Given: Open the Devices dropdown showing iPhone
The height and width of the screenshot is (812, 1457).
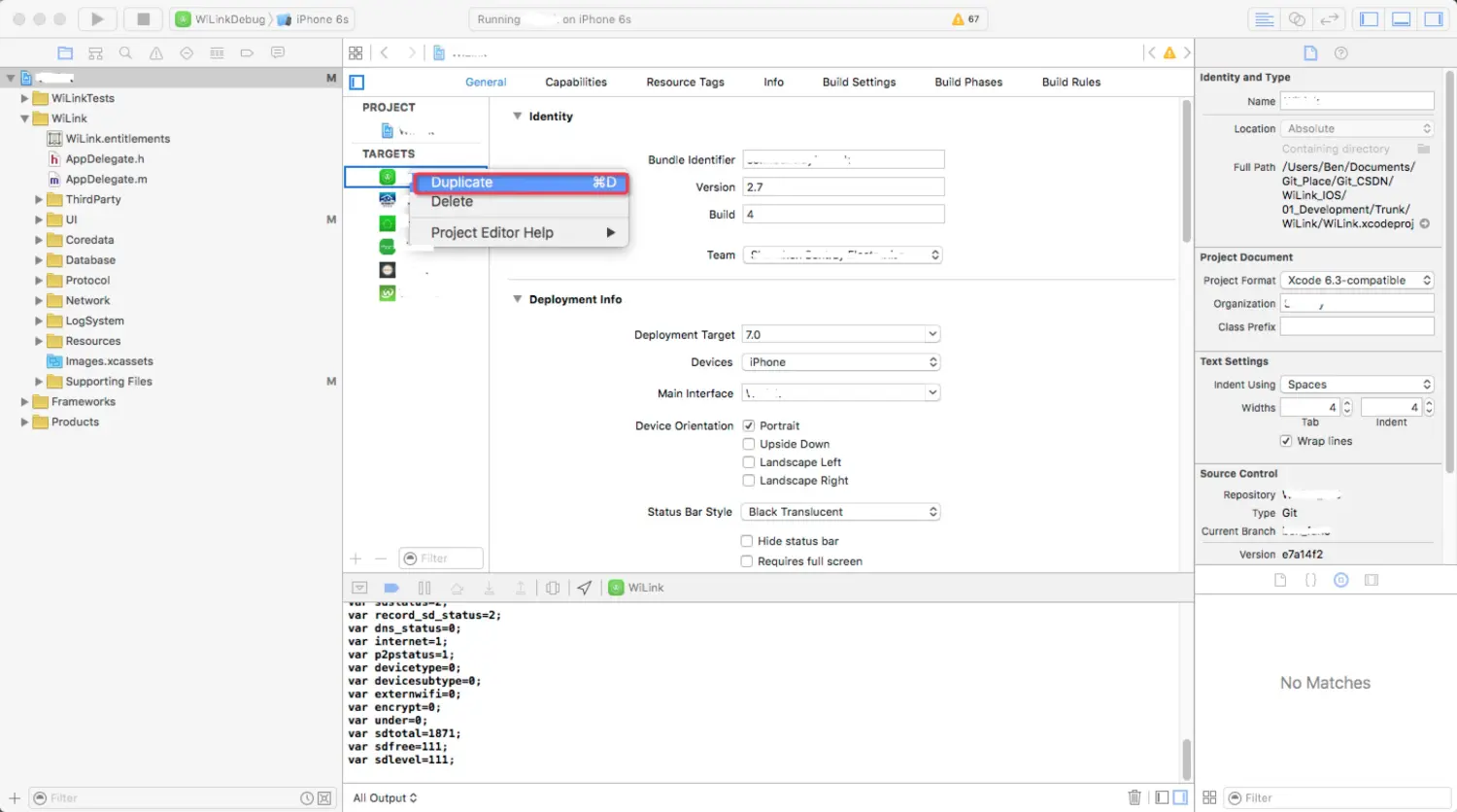Looking at the screenshot, I should click(x=841, y=362).
